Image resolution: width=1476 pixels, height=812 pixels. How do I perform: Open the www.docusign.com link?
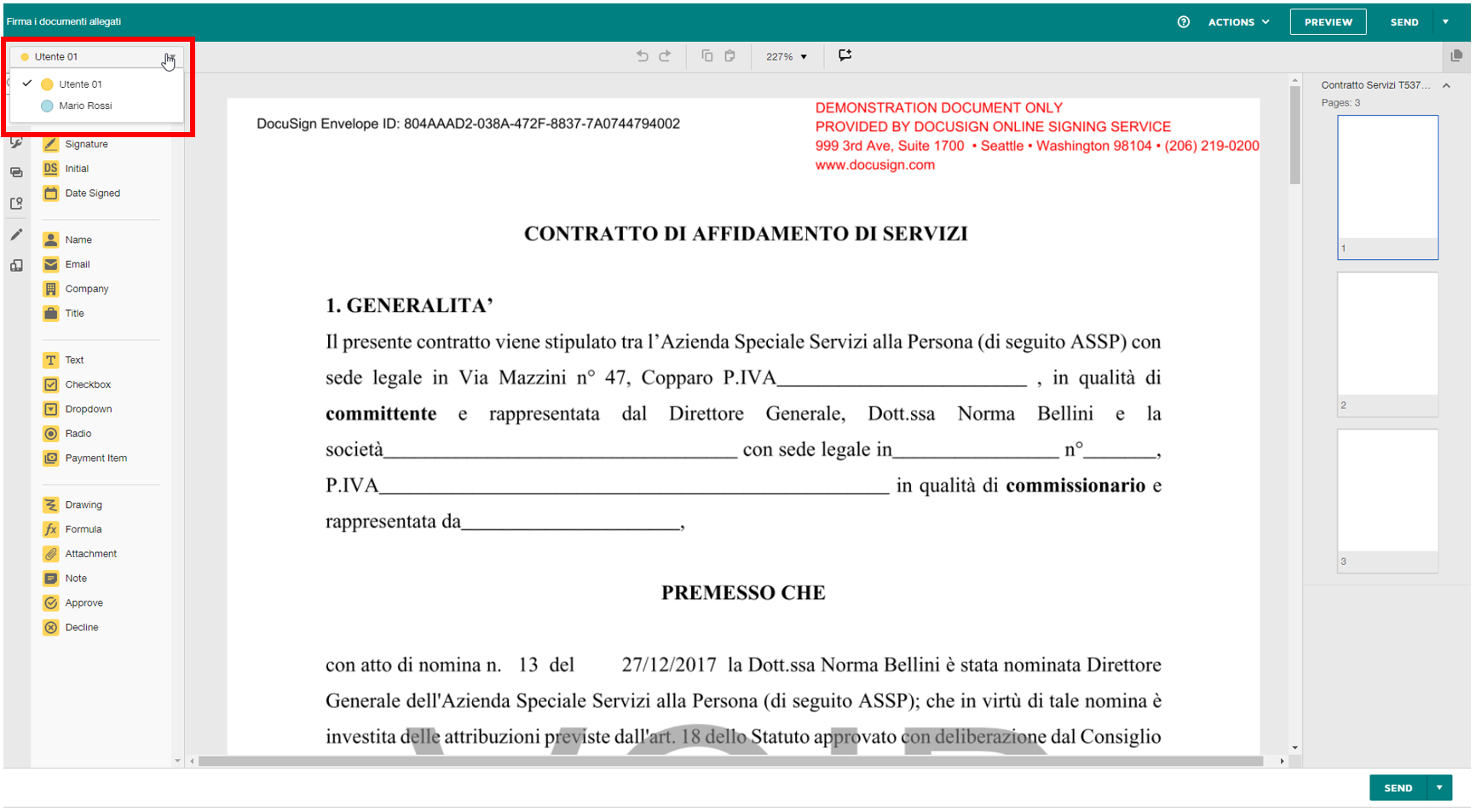[x=874, y=165]
